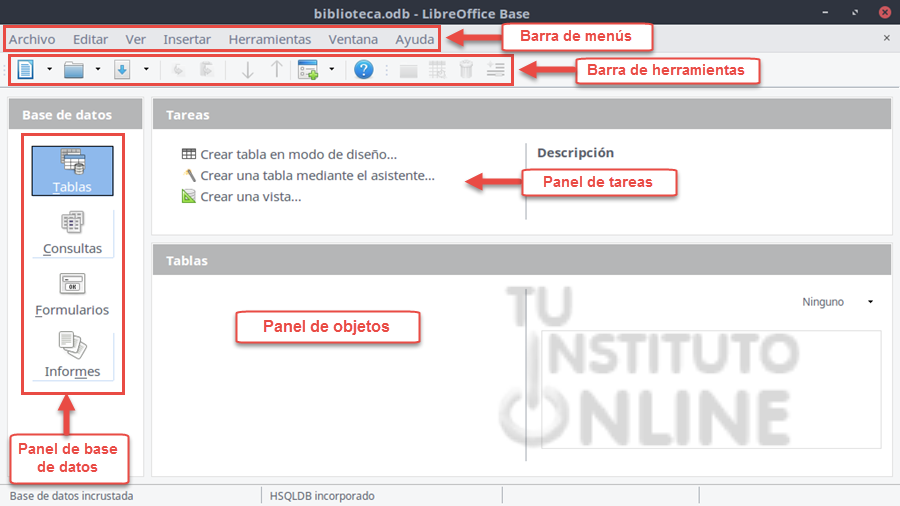The width and height of the screenshot is (900, 506).
Task: Click the greyed Delete trash bin icon
Action: point(467,70)
